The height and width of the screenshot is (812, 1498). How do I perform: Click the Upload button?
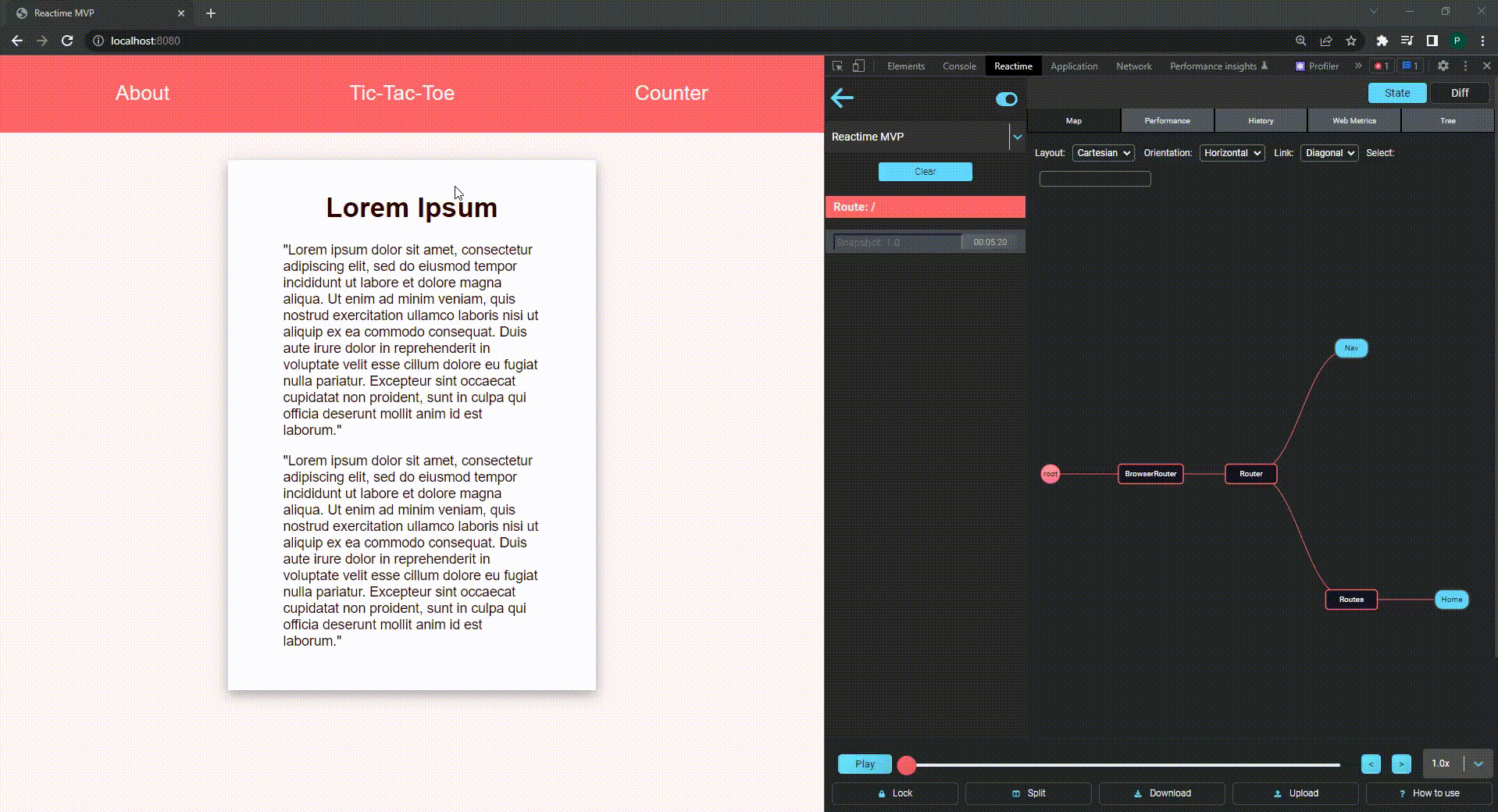pyautogui.click(x=1296, y=793)
